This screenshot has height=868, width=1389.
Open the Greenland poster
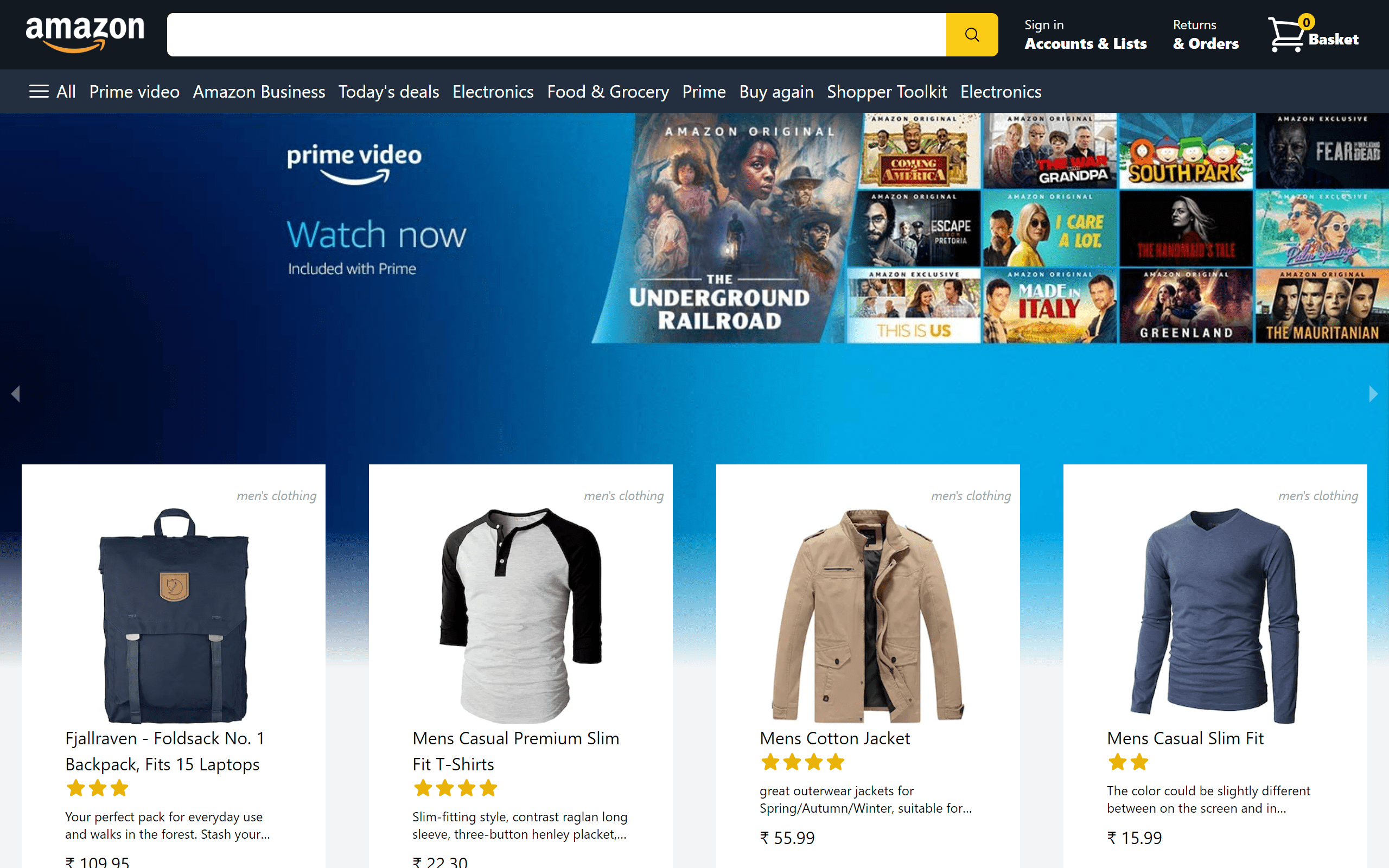pyautogui.click(x=1187, y=306)
